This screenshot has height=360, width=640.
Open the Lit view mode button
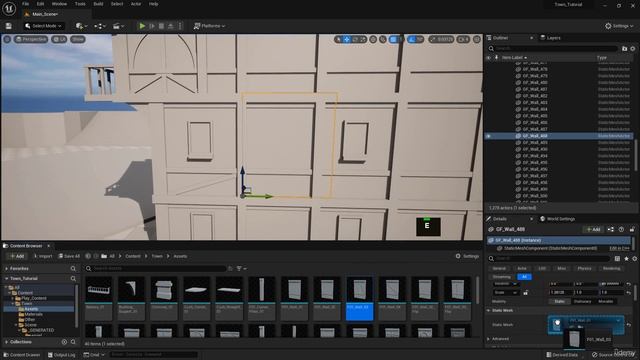pos(59,39)
